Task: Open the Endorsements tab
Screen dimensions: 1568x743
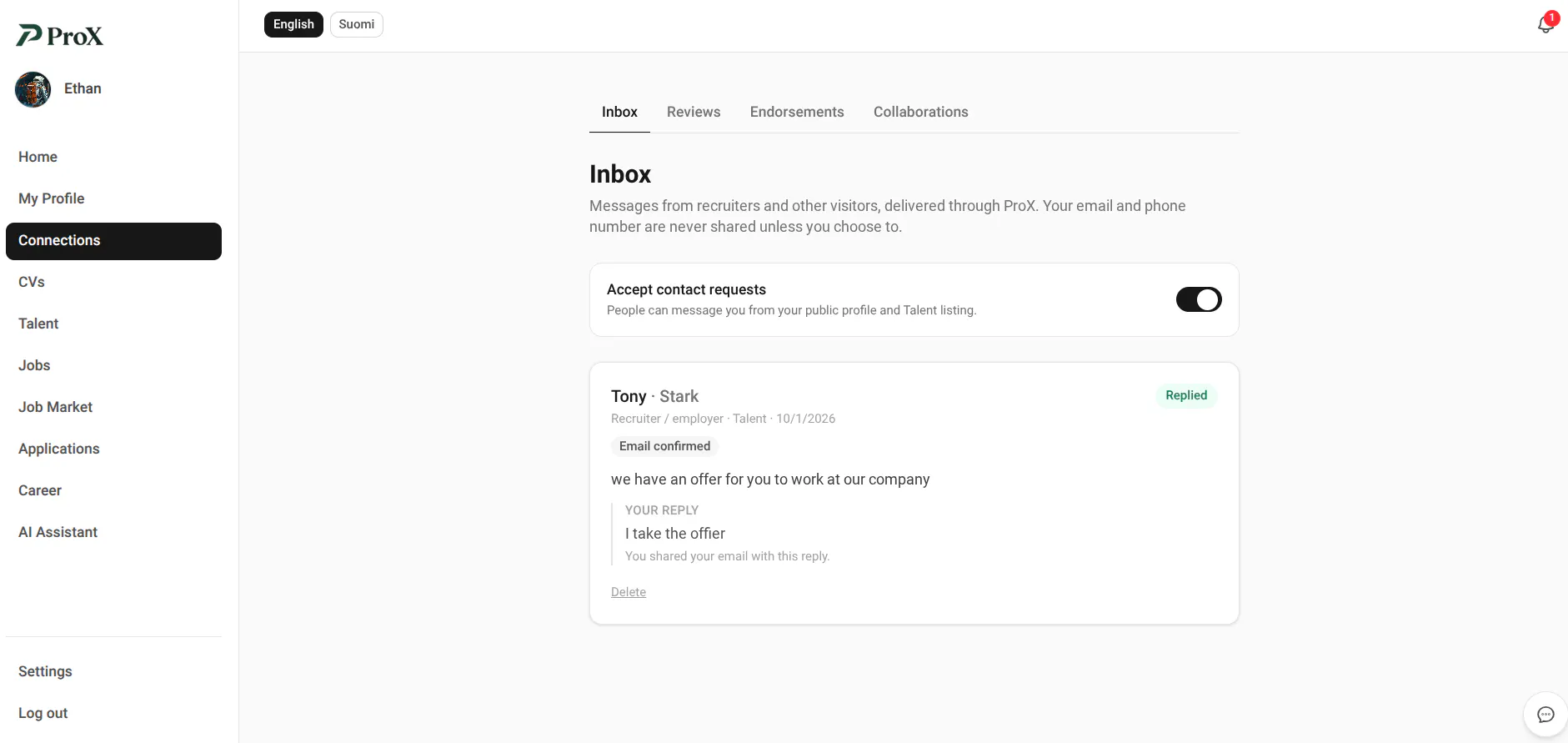Action: (797, 112)
